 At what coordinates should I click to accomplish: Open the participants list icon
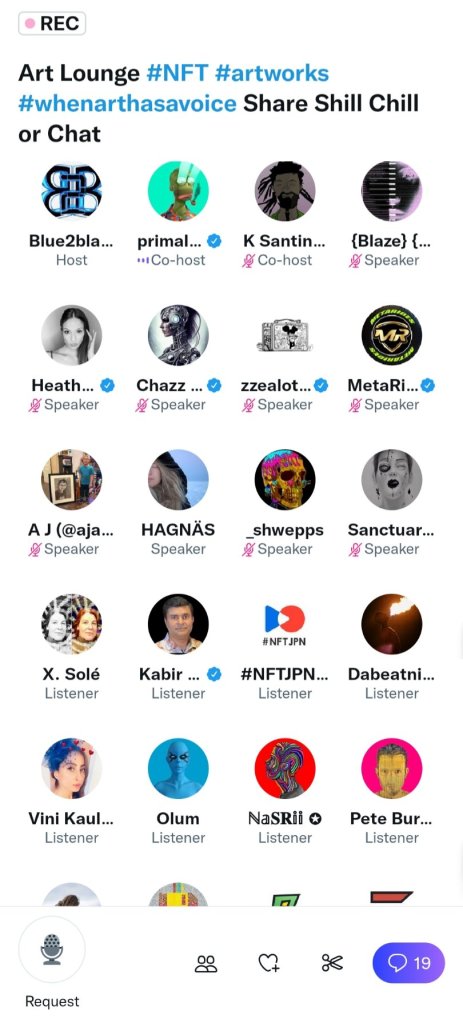point(206,963)
